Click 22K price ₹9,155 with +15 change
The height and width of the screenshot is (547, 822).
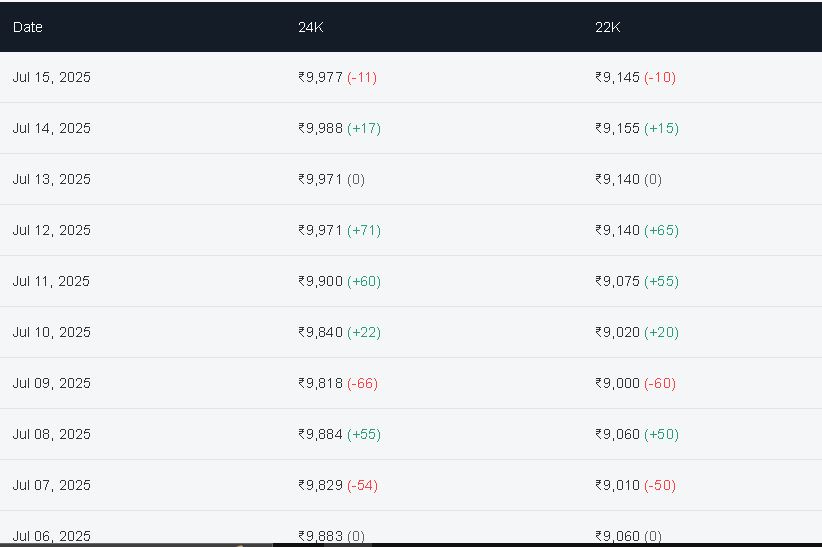pyautogui.click(x=637, y=128)
